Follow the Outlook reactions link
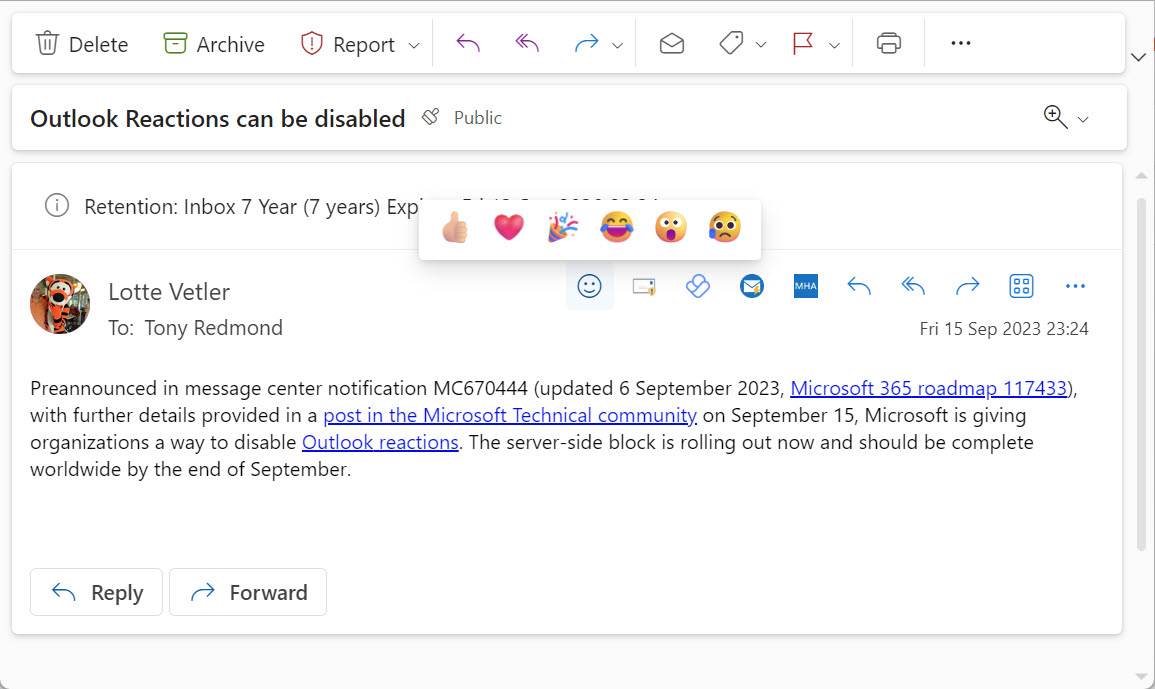The height and width of the screenshot is (689, 1155). [380, 442]
